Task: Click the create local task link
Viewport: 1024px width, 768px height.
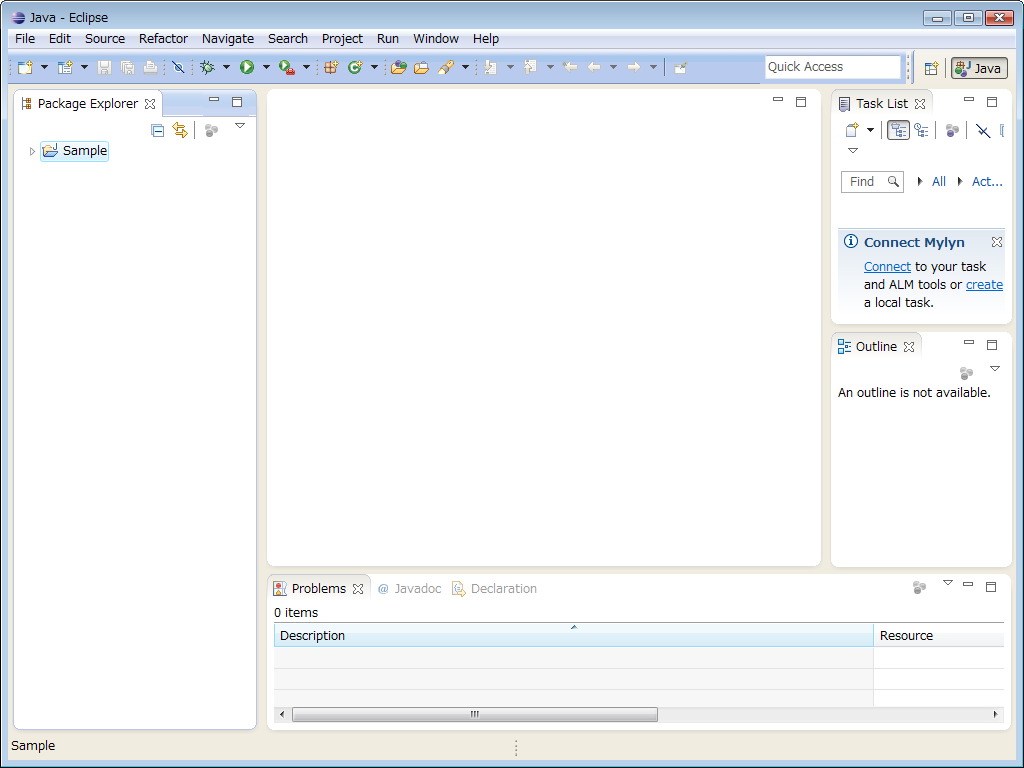Action: pyautogui.click(x=984, y=285)
